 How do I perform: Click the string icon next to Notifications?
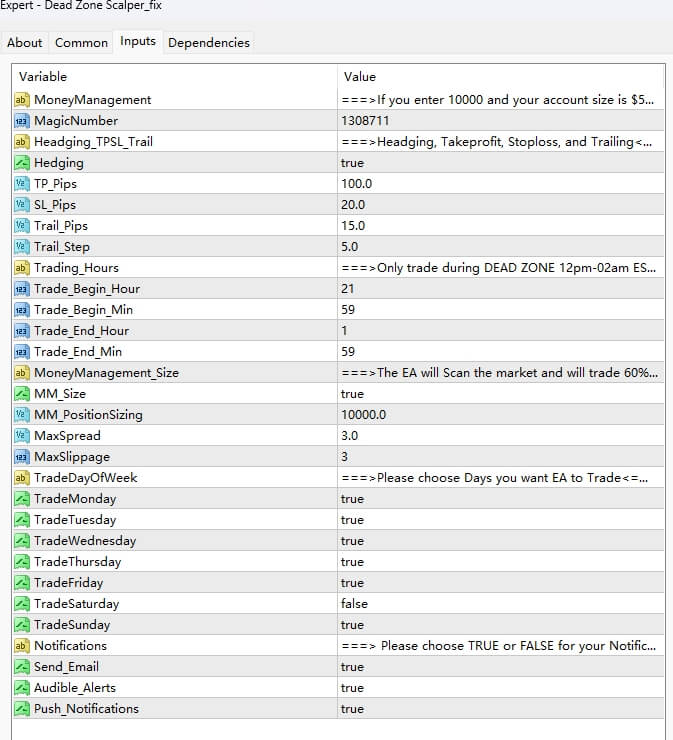click(22, 646)
